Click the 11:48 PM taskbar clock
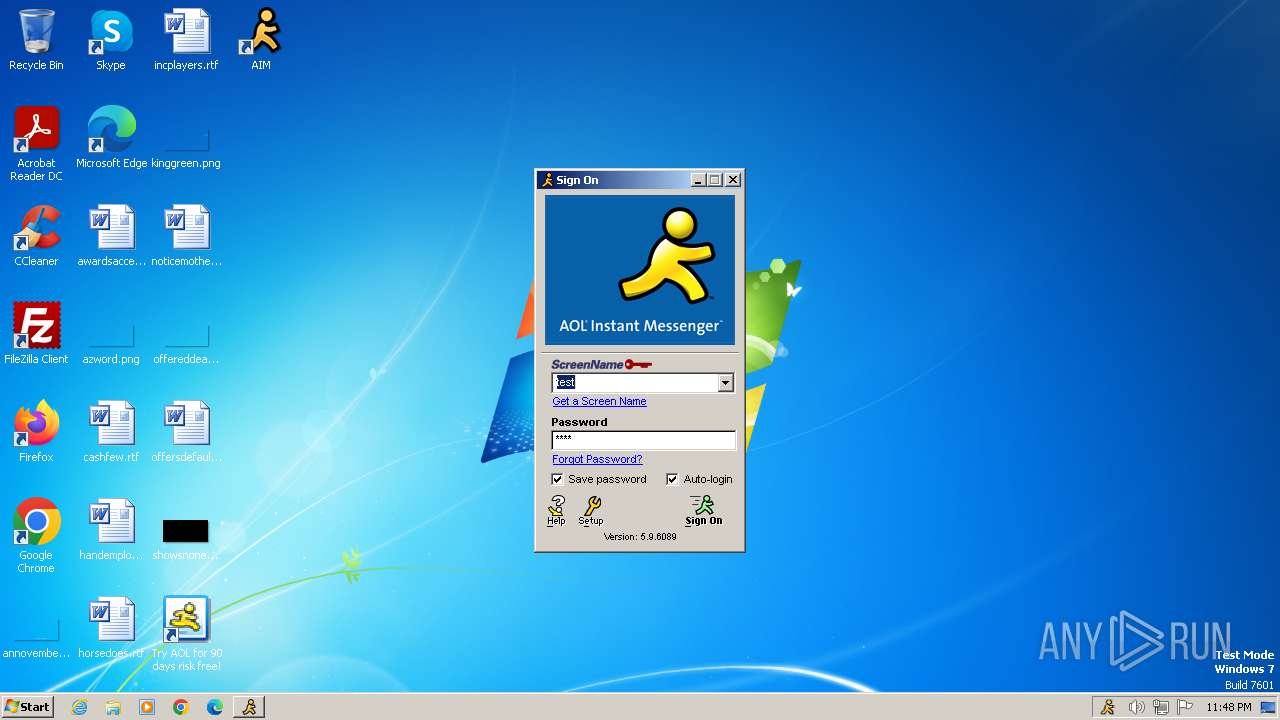The image size is (1280, 720). coord(1228,707)
